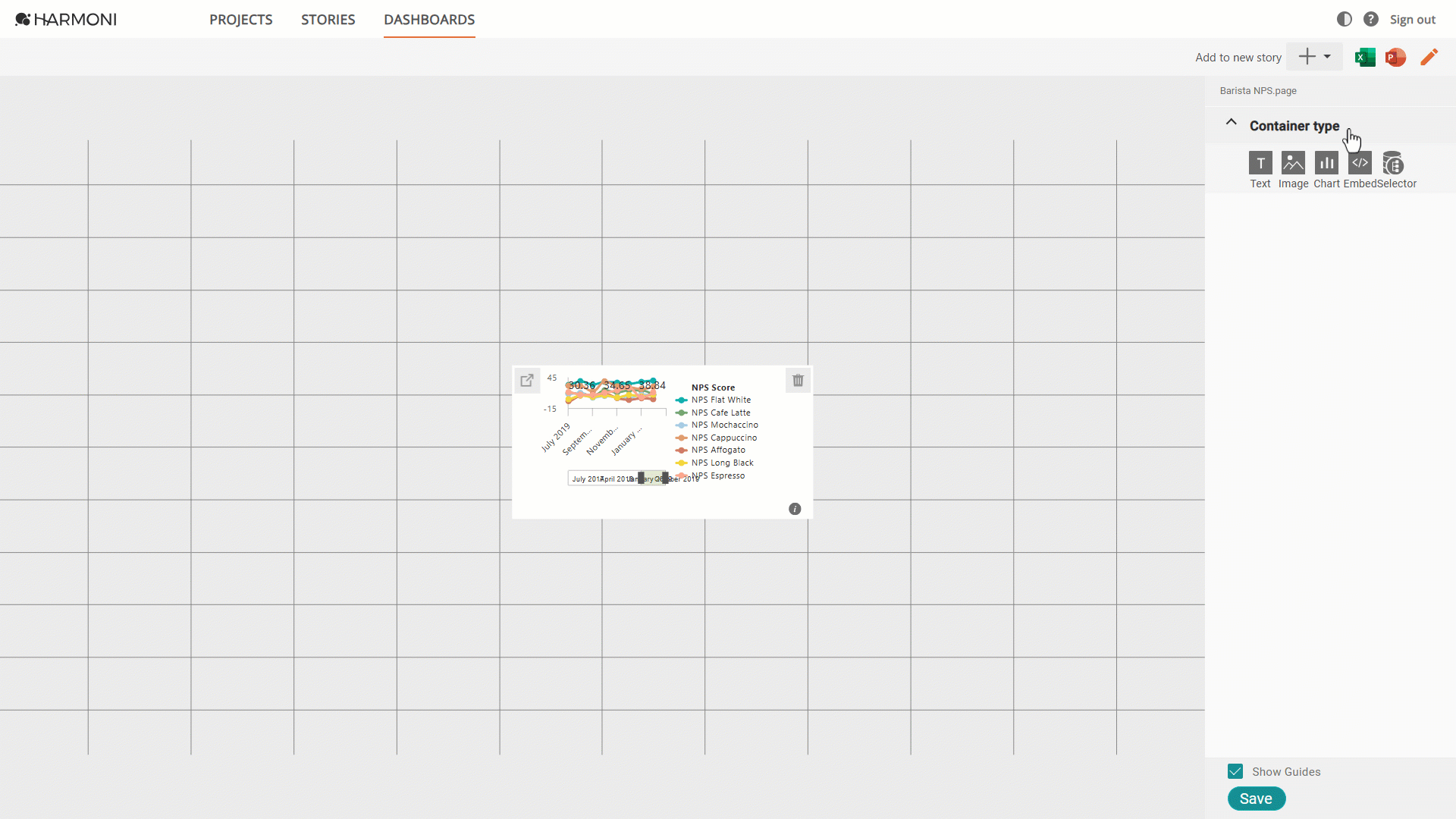Select the Image container type

click(x=1293, y=171)
